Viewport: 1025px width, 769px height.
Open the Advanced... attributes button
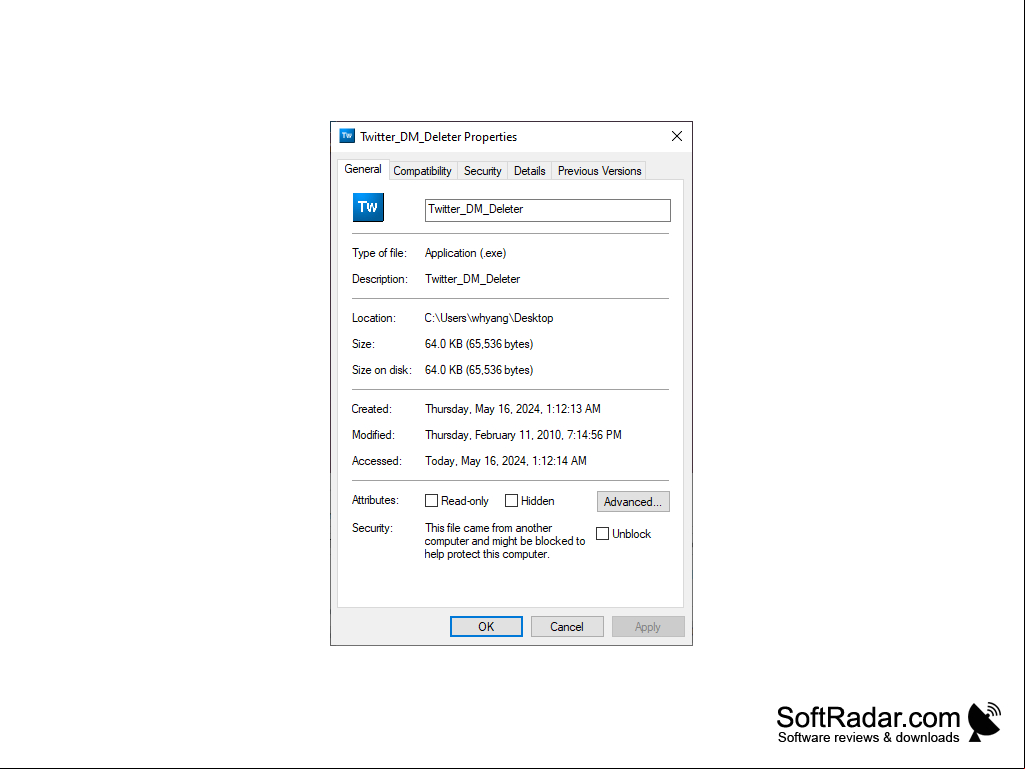click(633, 502)
